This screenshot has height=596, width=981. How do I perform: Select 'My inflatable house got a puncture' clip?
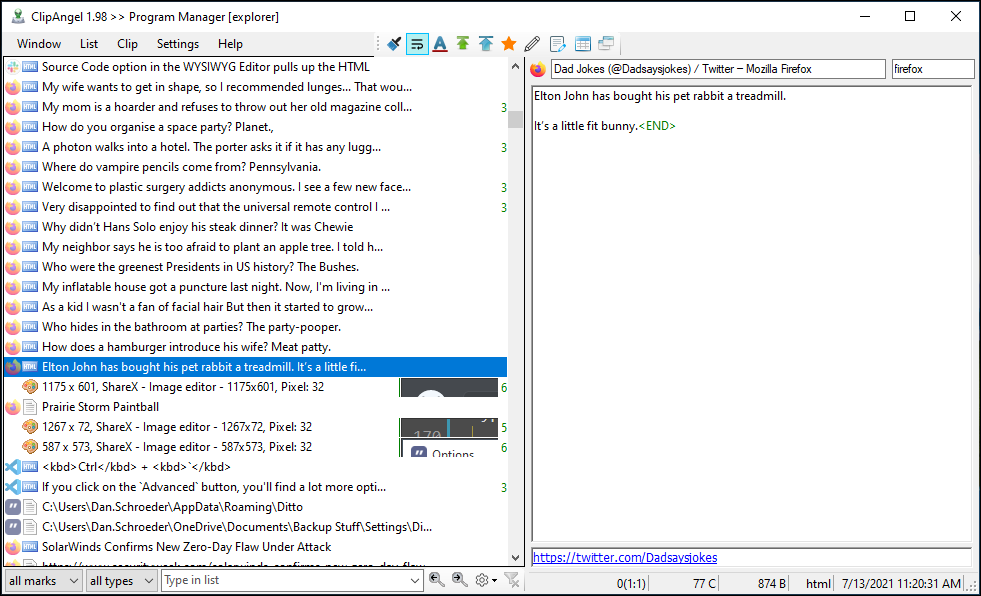[x=255, y=287]
